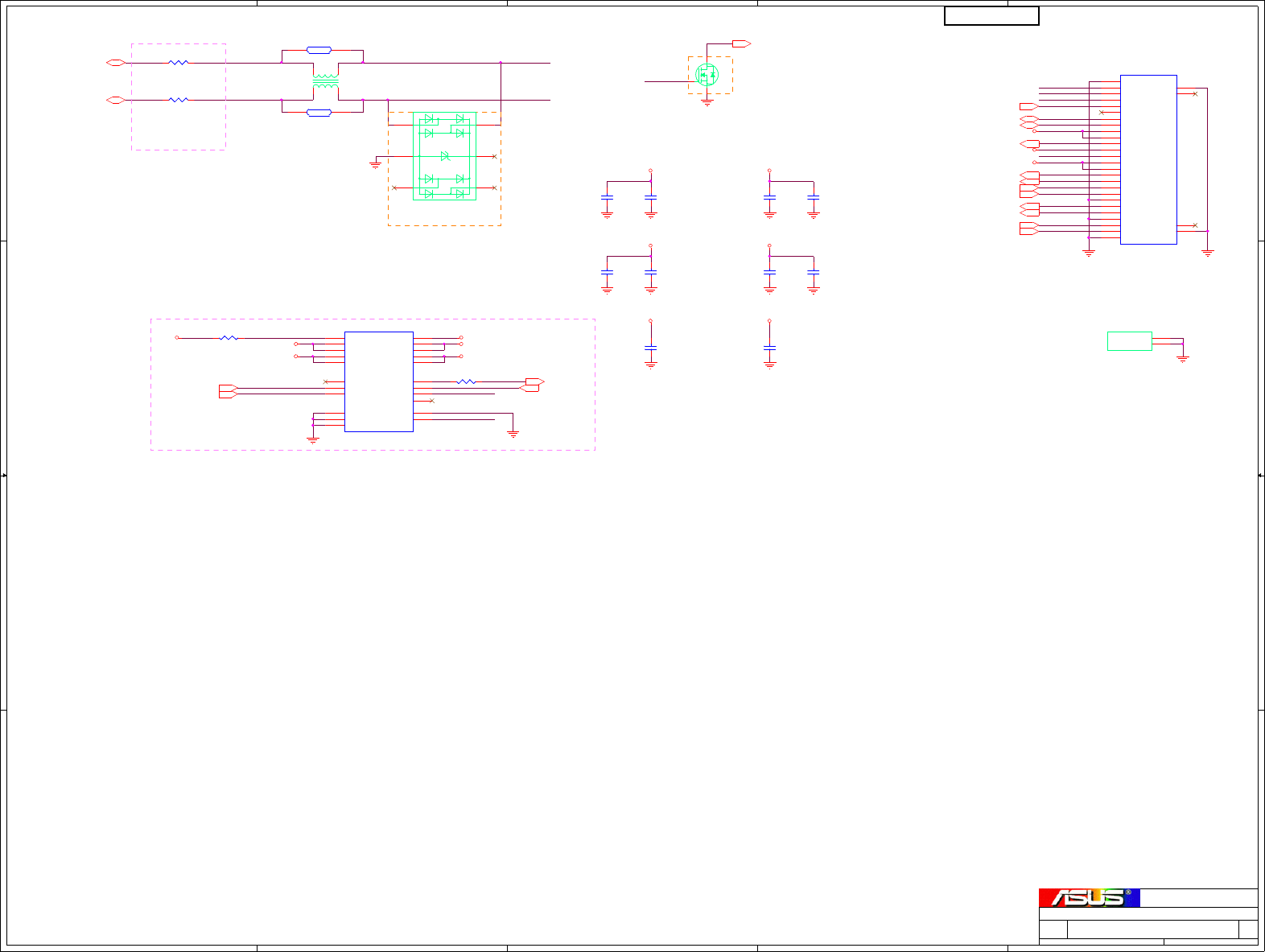Click the no-connect mark on the connector's top-right pin
The image size is (1265, 952).
(x=1195, y=94)
